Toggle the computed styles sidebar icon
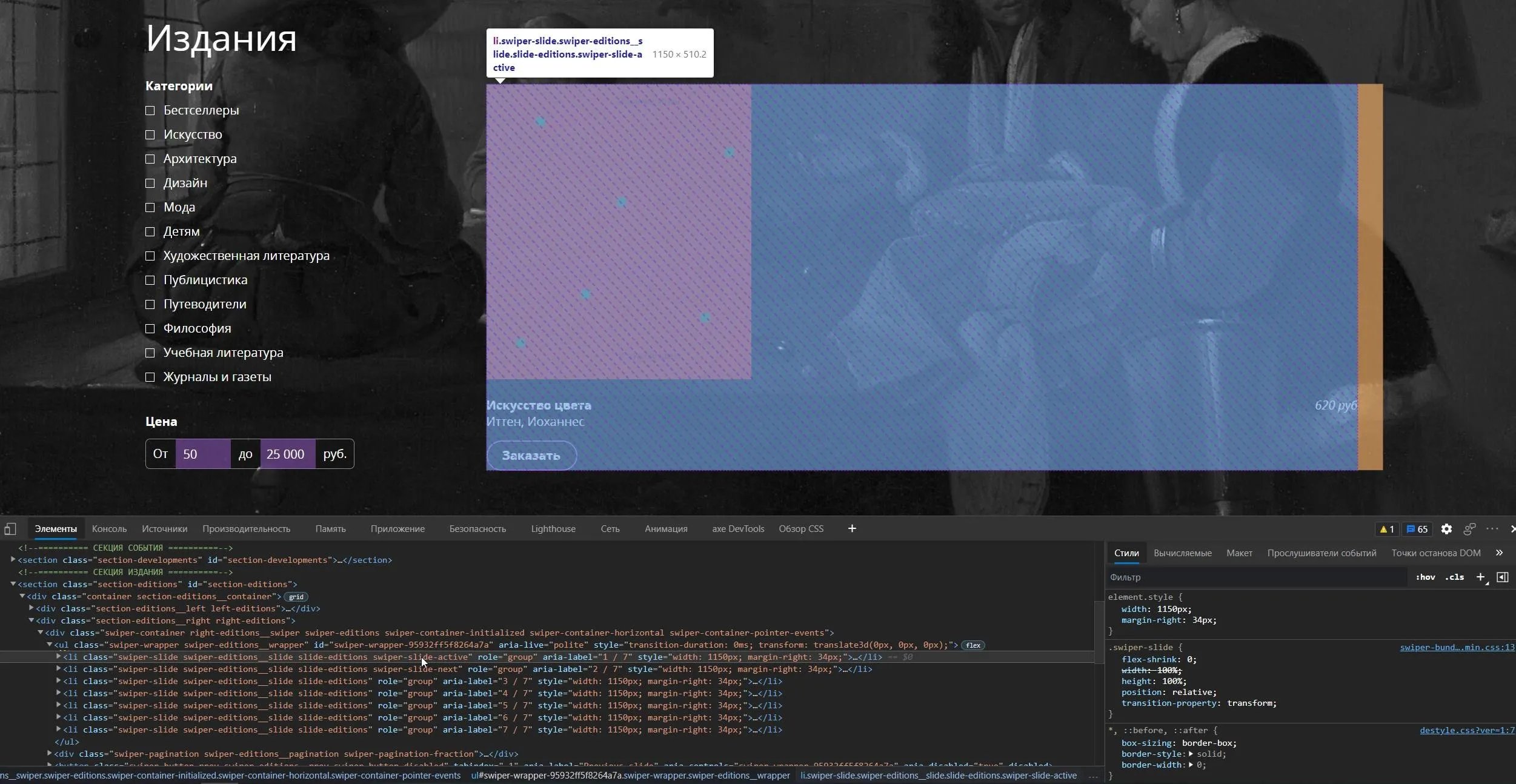1516x784 pixels. pyautogui.click(x=1503, y=577)
